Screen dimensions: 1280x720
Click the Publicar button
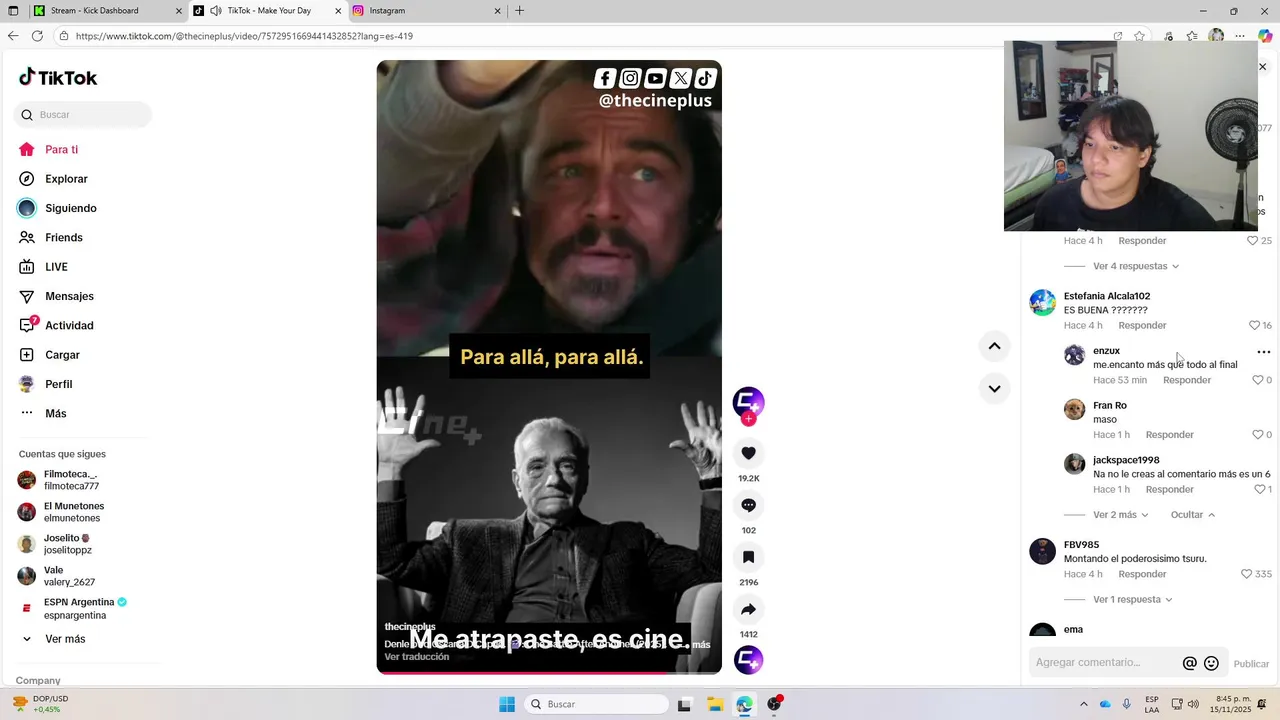click(x=1251, y=664)
